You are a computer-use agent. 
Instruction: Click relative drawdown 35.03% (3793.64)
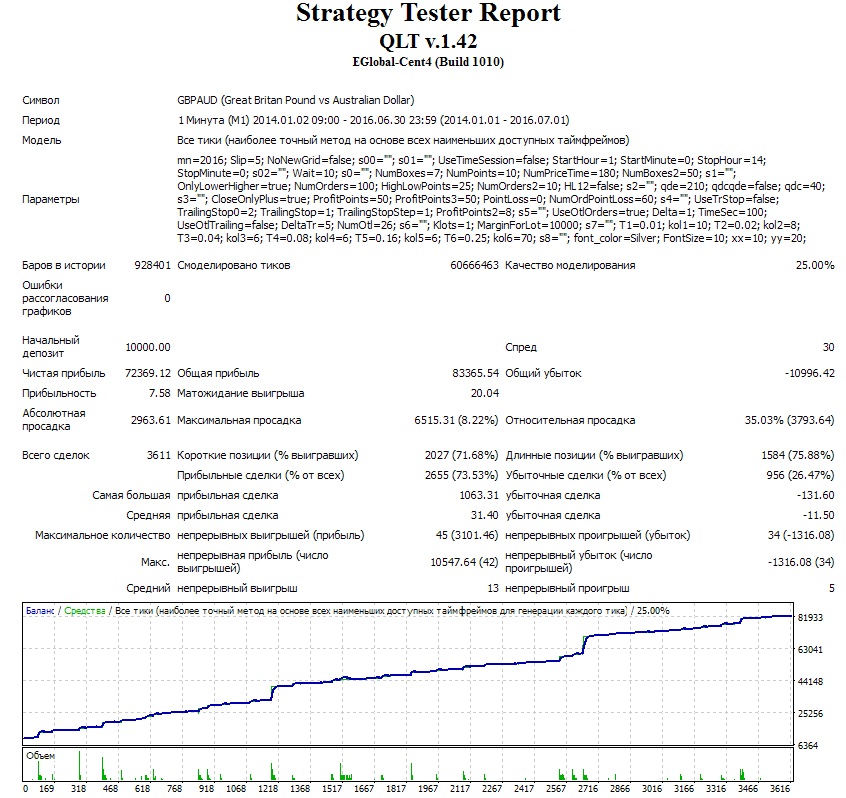coord(789,420)
